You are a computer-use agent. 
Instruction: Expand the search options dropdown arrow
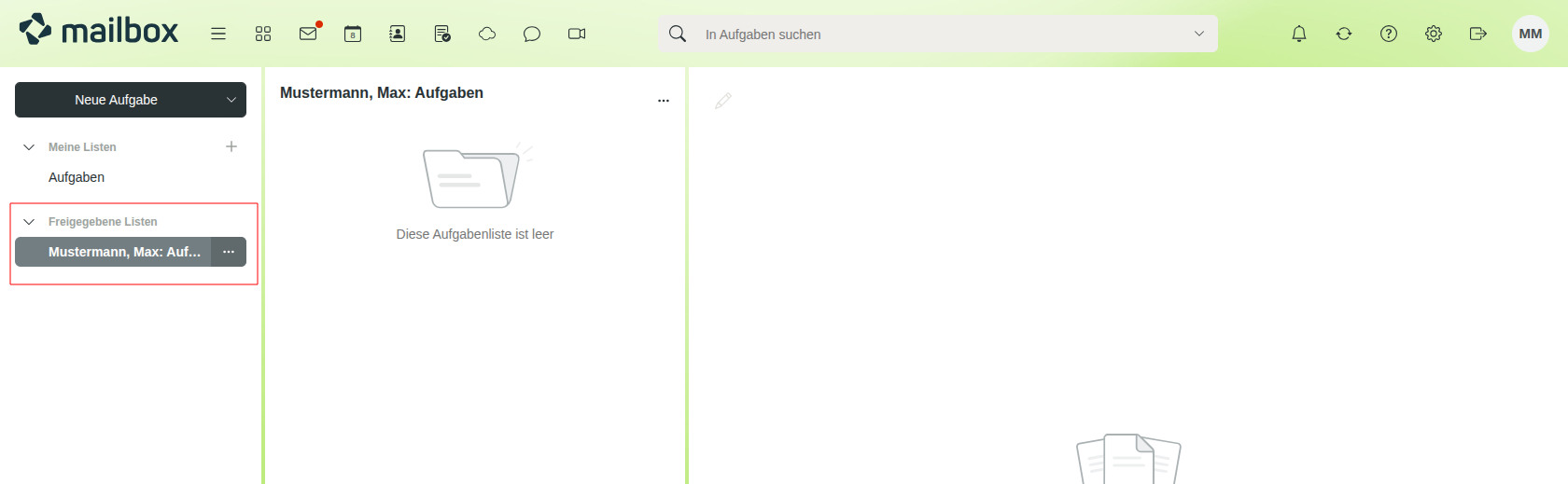click(x=1199, y=34)
